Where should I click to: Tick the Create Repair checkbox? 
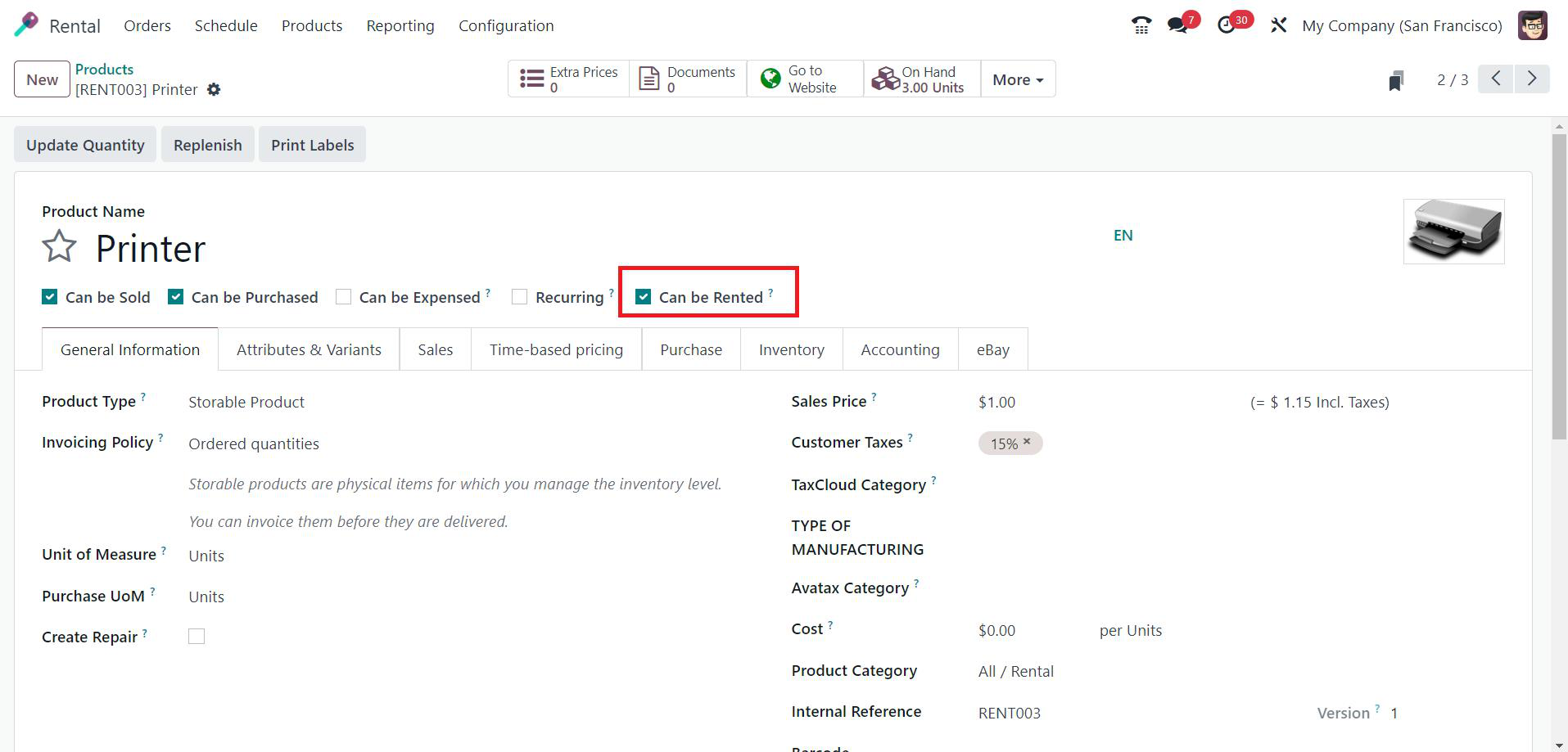197,637
